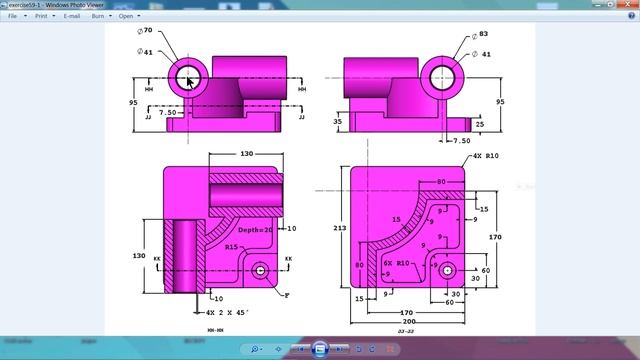Rotate the image clockwise
This screenshot has width=640, height=360.
[372, 349]
